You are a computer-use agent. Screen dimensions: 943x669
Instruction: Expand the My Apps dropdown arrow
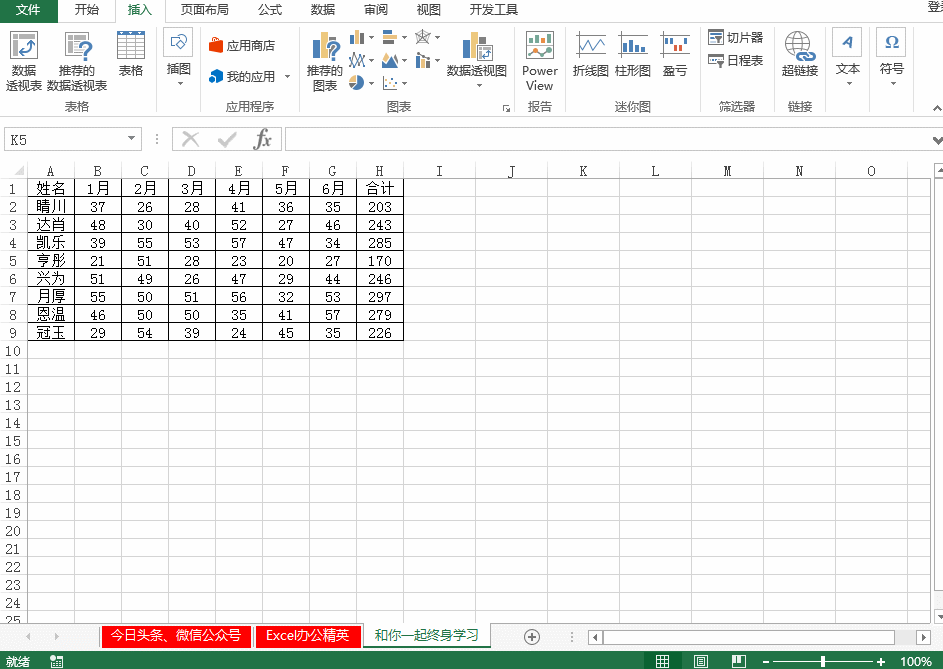(x=287, y=76)
